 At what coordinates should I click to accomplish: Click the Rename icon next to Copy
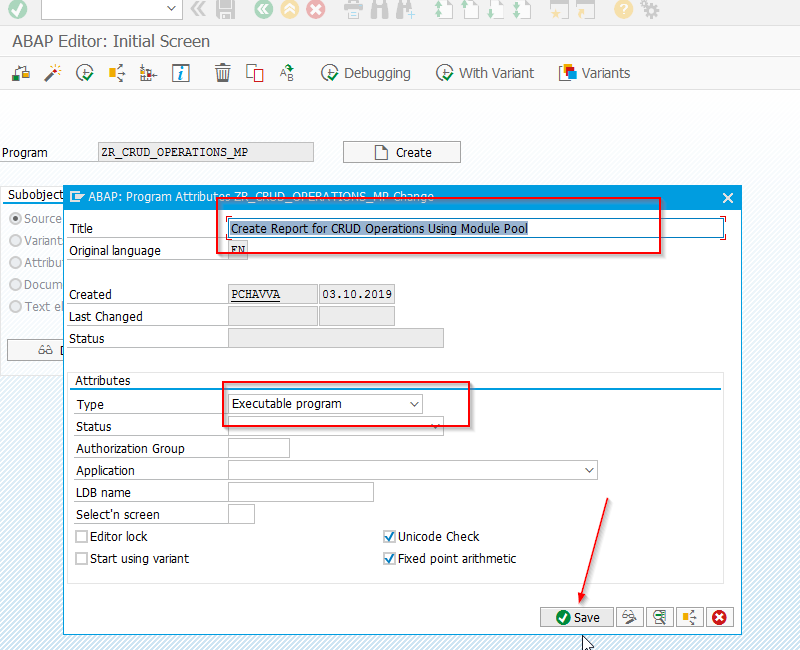click(287, 72)
